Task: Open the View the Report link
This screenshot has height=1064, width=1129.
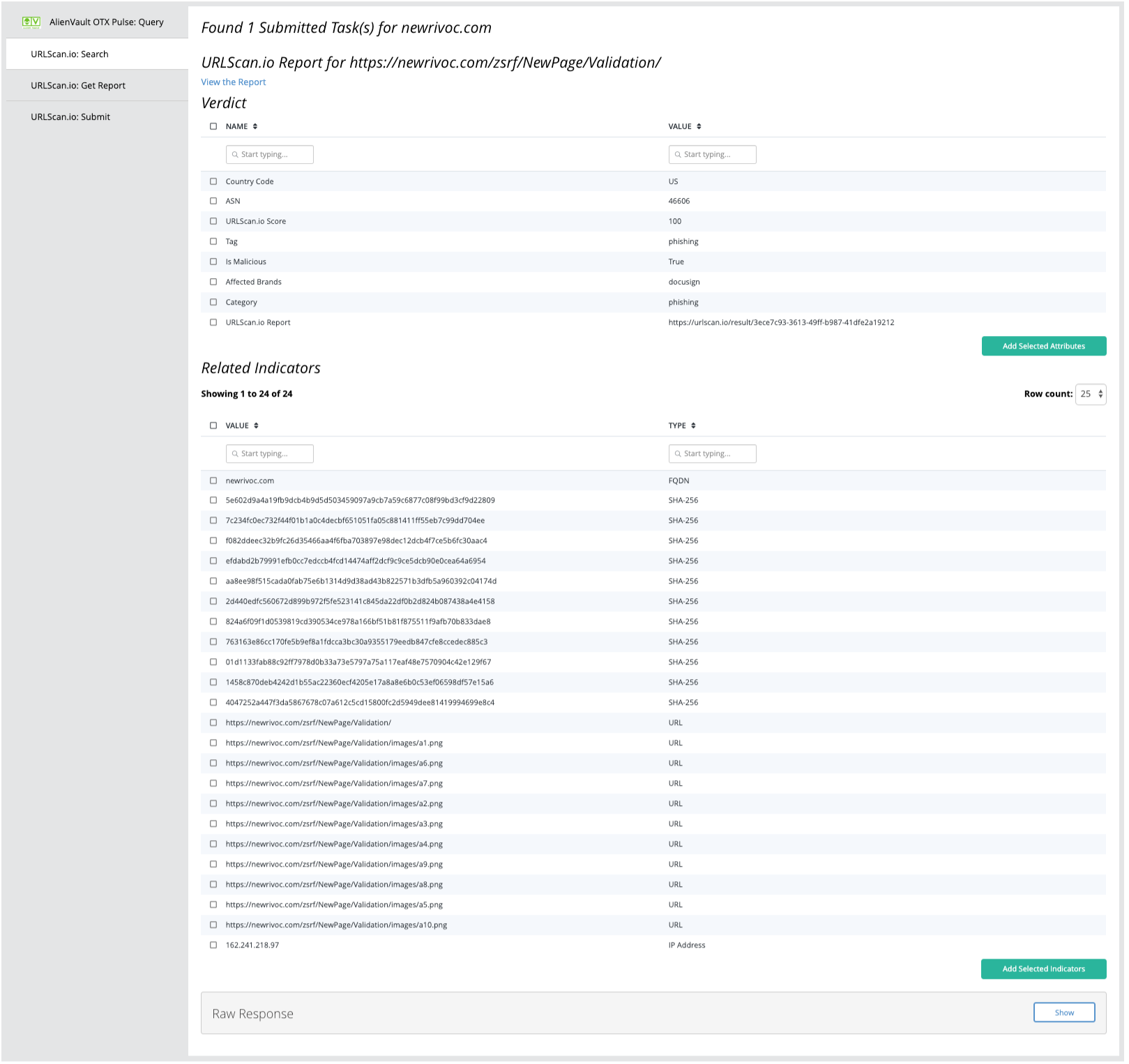Action: click(x=234, y=82)
